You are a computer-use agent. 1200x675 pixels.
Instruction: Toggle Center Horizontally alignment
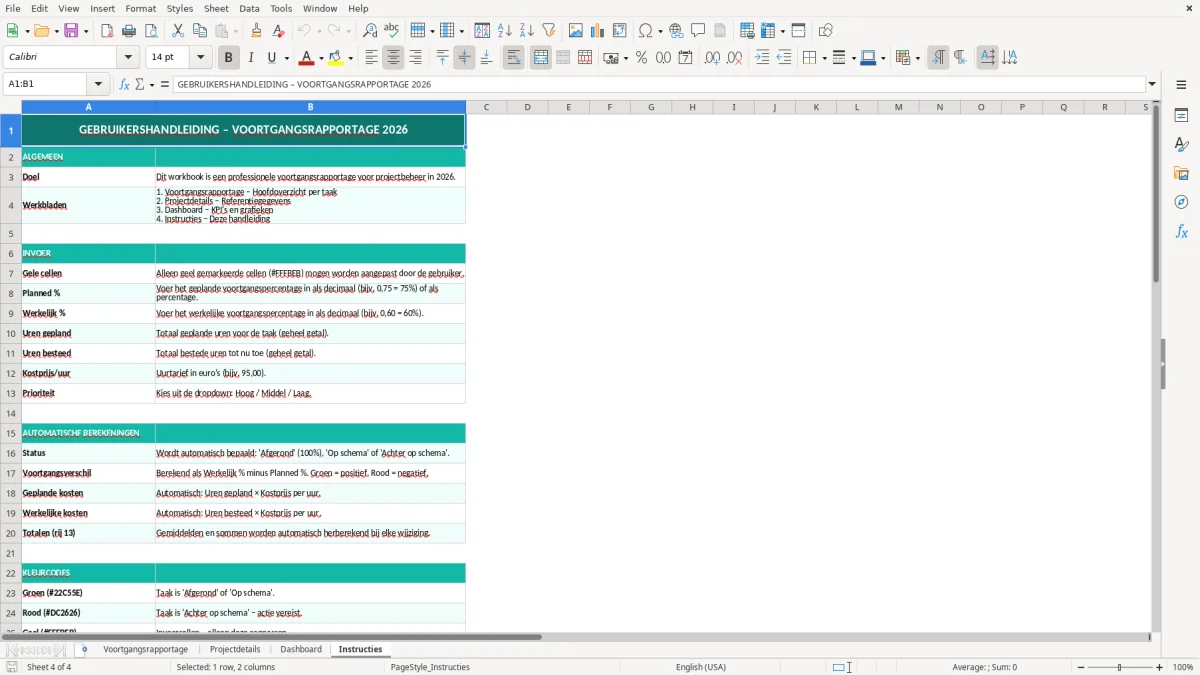393,58
